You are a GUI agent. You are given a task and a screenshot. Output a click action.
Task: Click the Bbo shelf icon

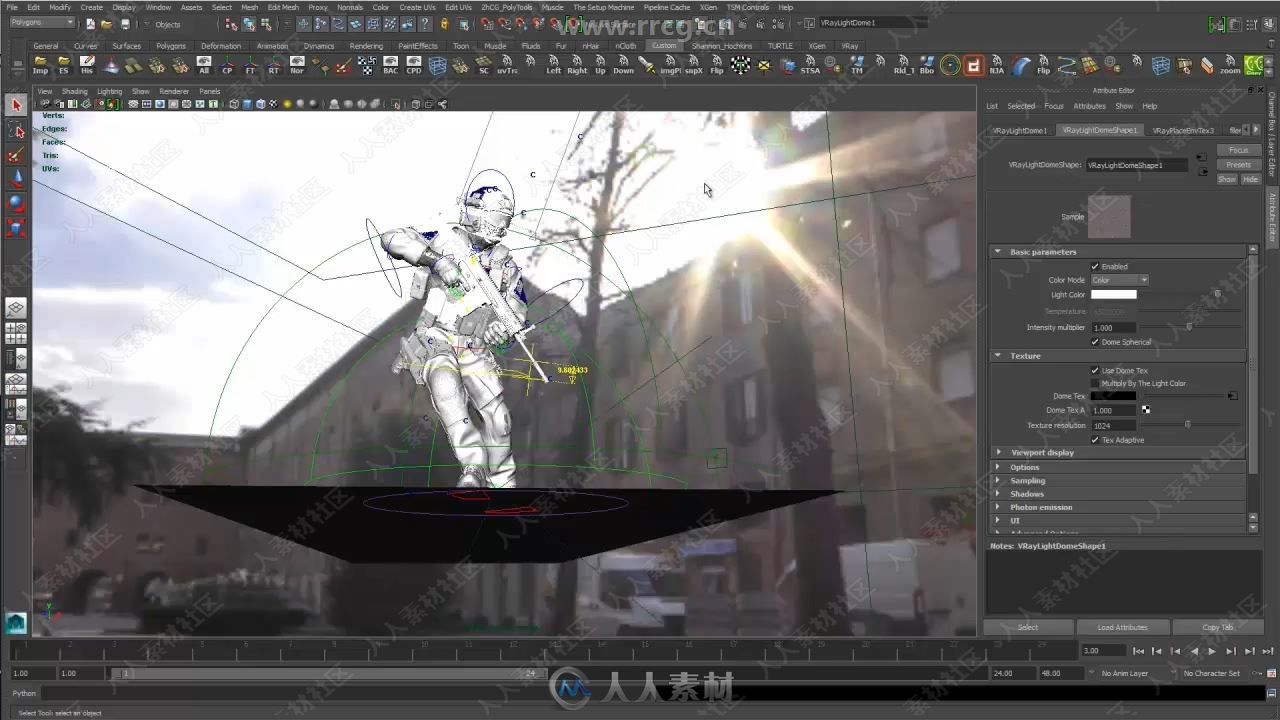[x=927, y=65]
